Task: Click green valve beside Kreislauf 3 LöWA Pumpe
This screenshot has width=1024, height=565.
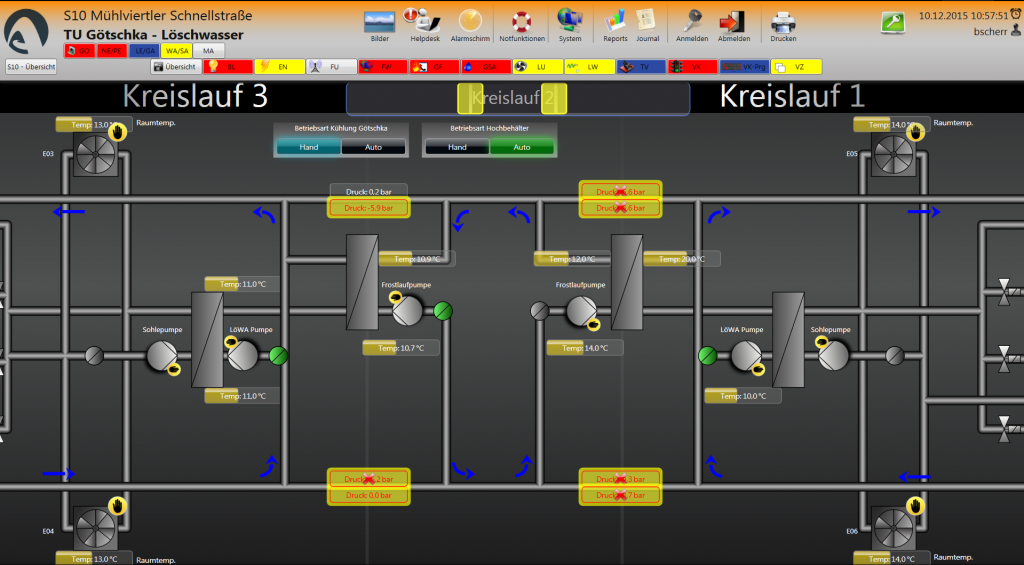Action: pos(279,356)
